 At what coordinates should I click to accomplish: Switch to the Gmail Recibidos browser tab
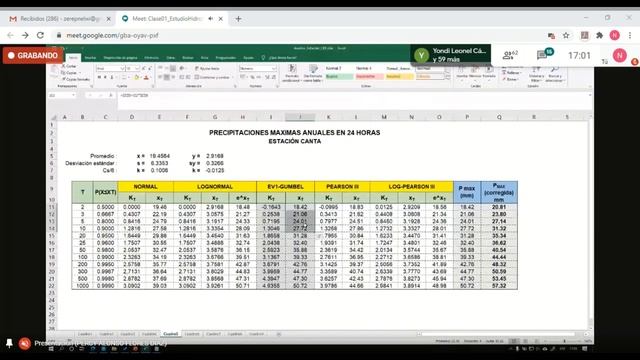click(x=60, y=19)
